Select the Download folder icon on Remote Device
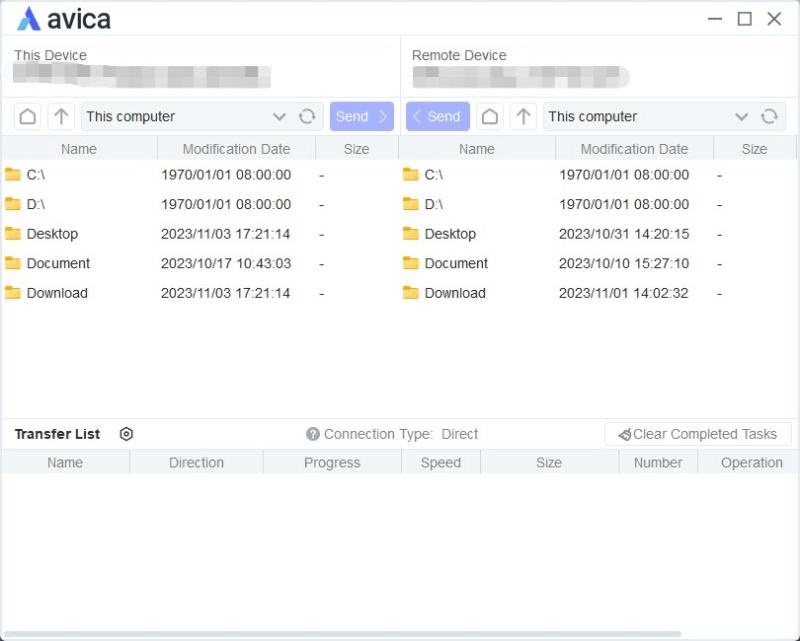This screenshot has height=641, width=800. coord(411,293)
